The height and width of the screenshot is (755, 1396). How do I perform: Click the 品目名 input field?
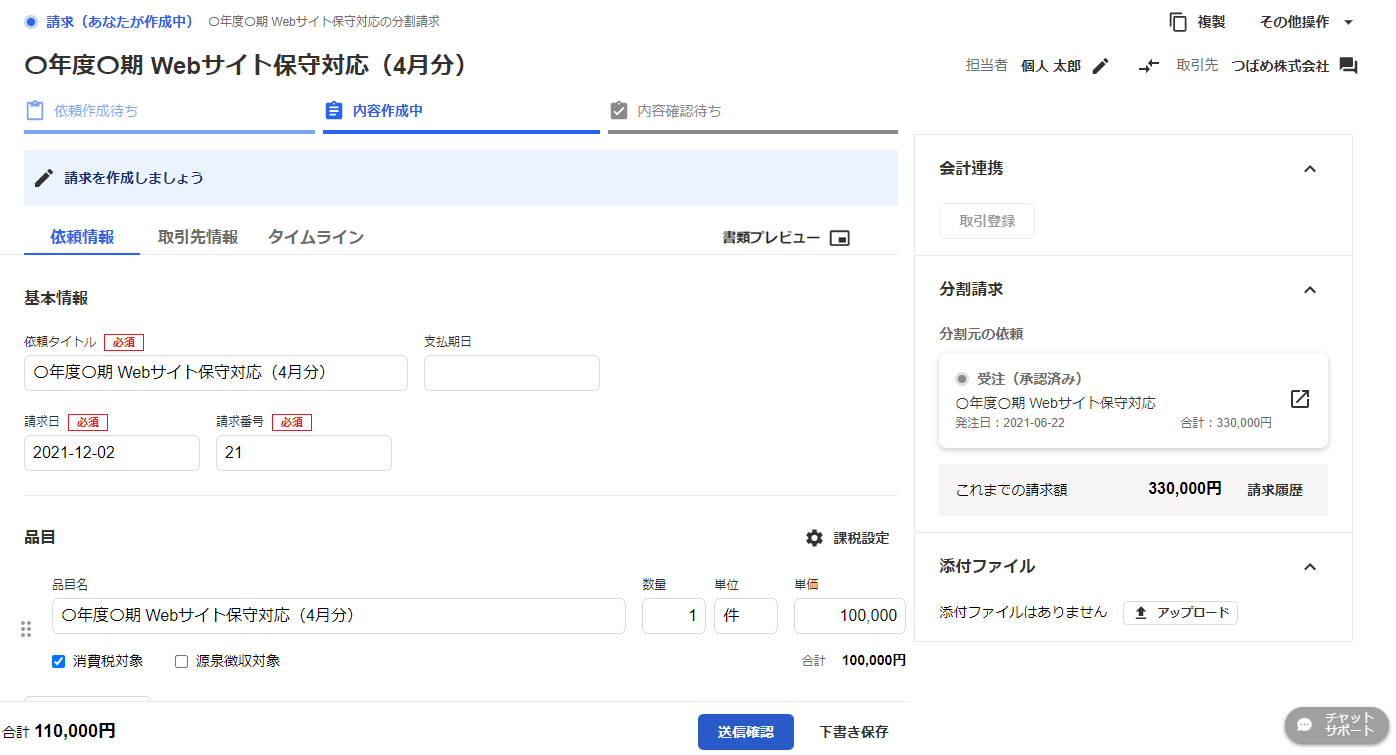[339, 616]
